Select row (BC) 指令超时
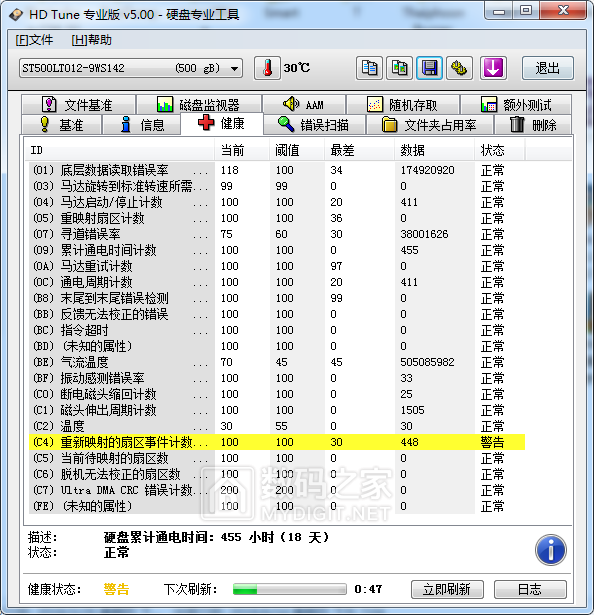 pyautogui.click(x=277, y=330)
